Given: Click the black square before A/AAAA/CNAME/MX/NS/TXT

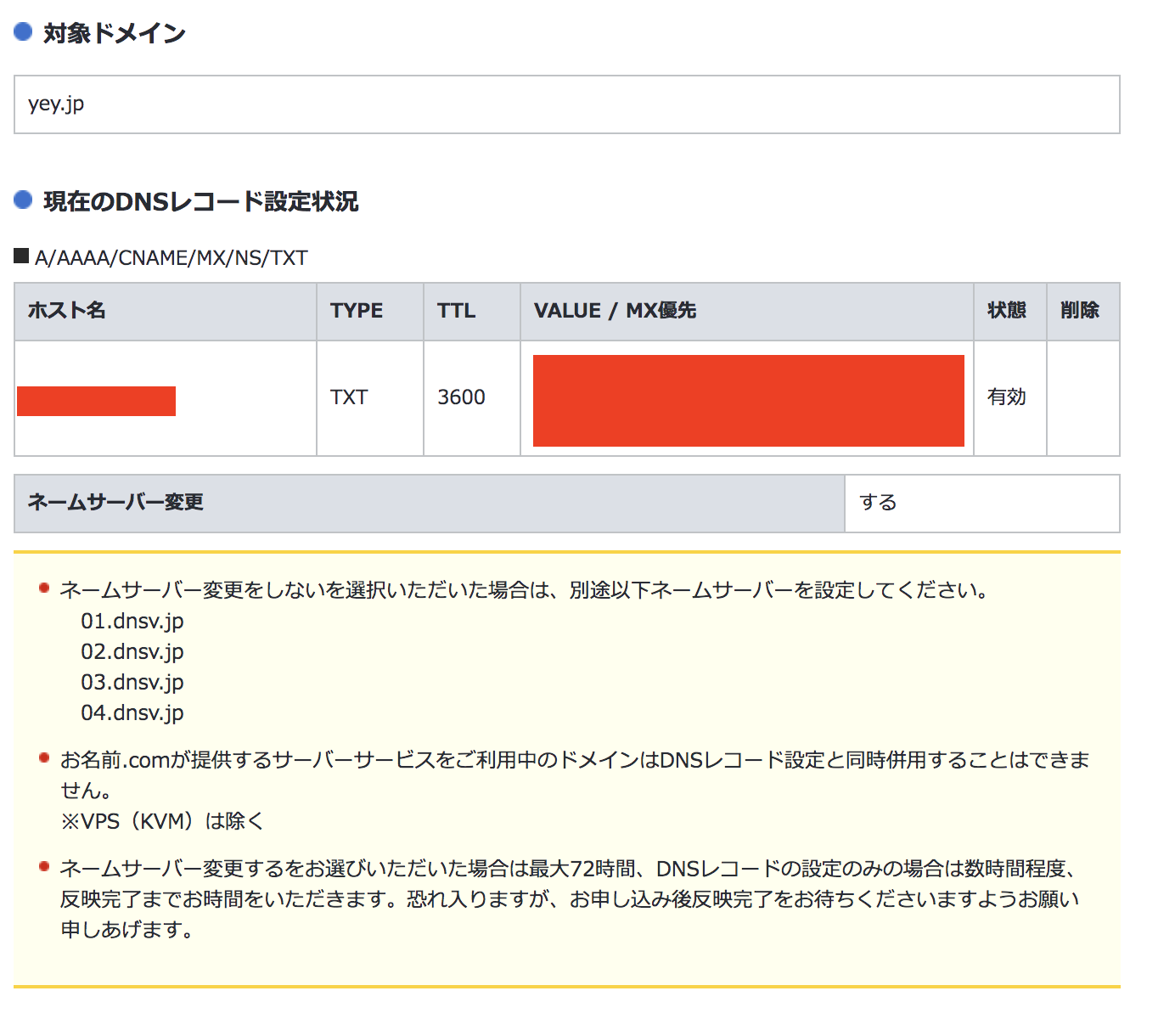Looking at the screenshot, I should 22,256.
